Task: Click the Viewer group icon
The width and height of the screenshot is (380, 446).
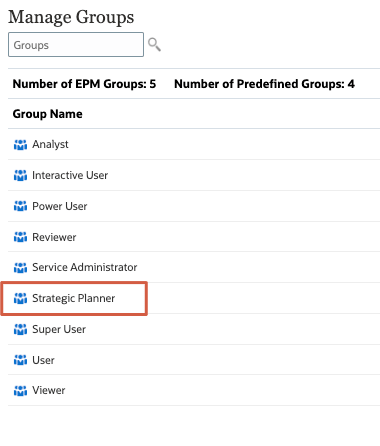Action: [x=20, y=390]
